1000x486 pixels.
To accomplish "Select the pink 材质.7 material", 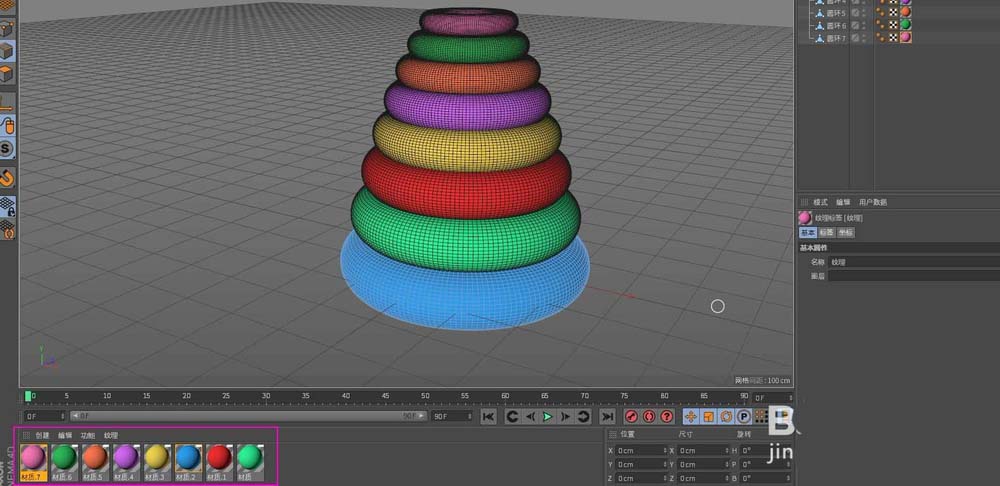I will coord(33,462).
